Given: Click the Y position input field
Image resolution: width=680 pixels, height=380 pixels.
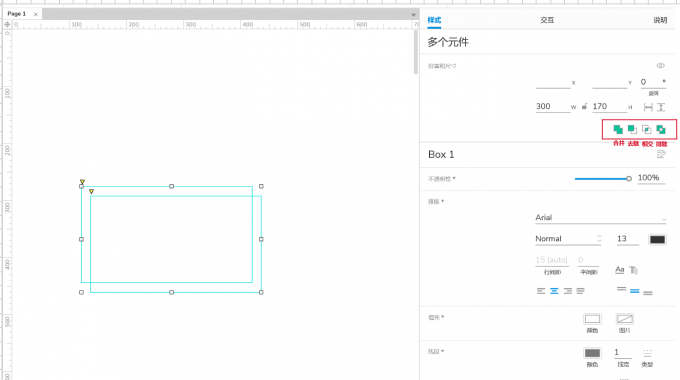Looking at the screenshot, I should click(x=609, y=82).
